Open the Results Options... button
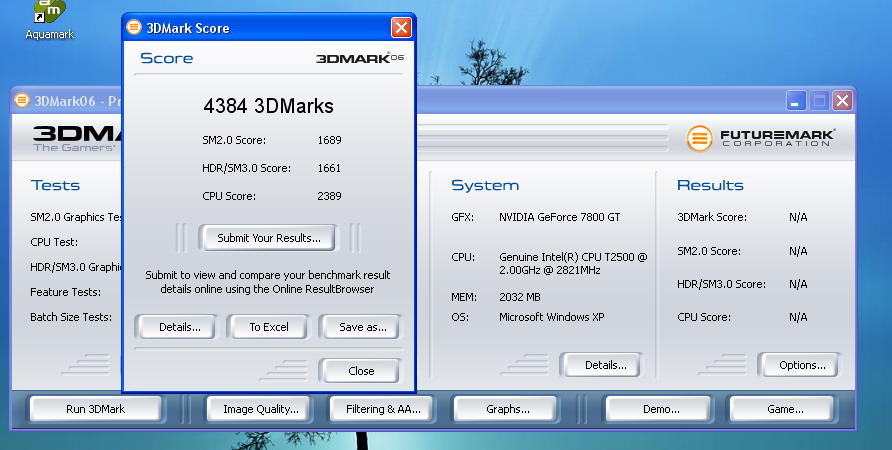The width and height of the screenshot is (892, 450). (x=802, y=365)
